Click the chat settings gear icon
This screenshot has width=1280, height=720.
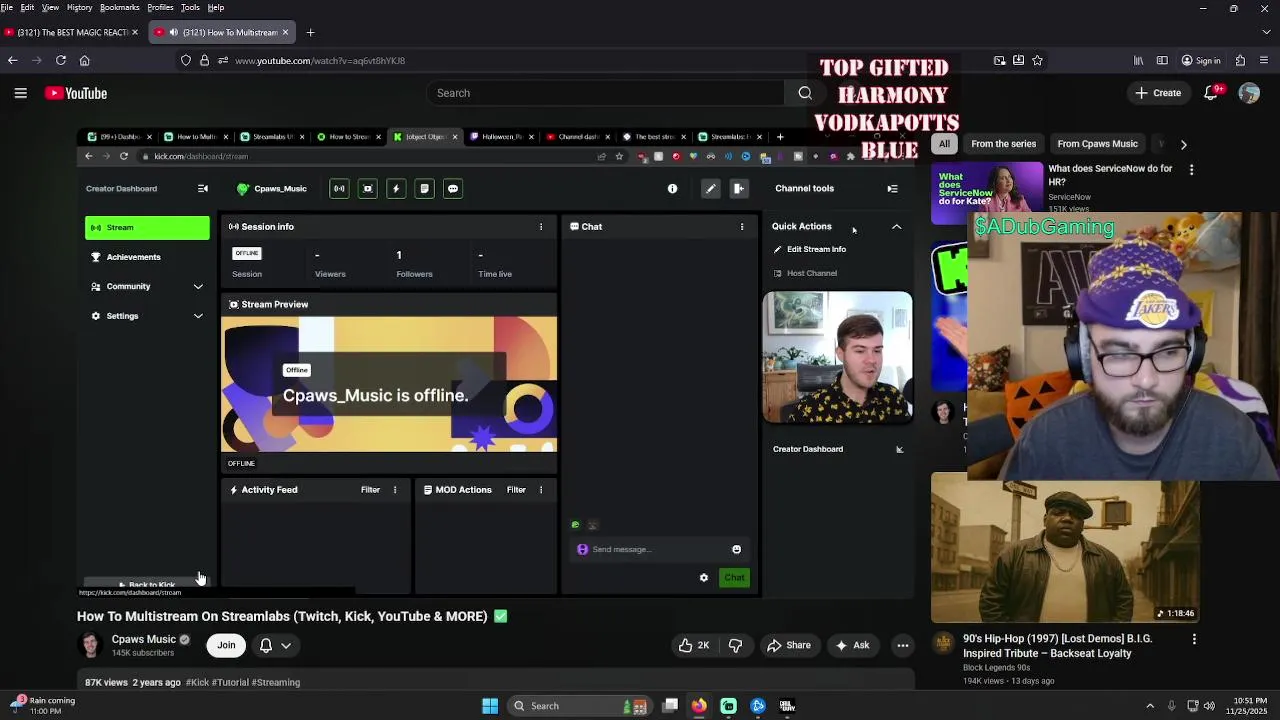(704, 577)
